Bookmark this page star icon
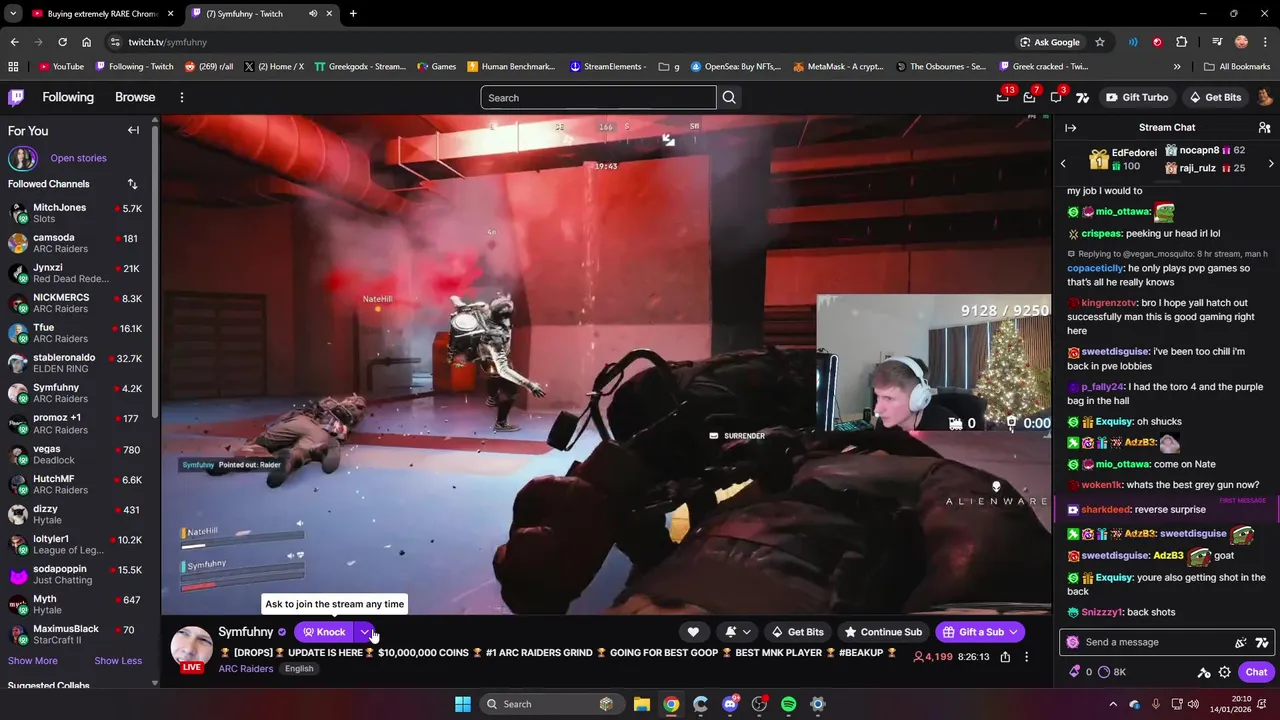The width and height of the screenshot is (1280, 720). click(1100, 42)
